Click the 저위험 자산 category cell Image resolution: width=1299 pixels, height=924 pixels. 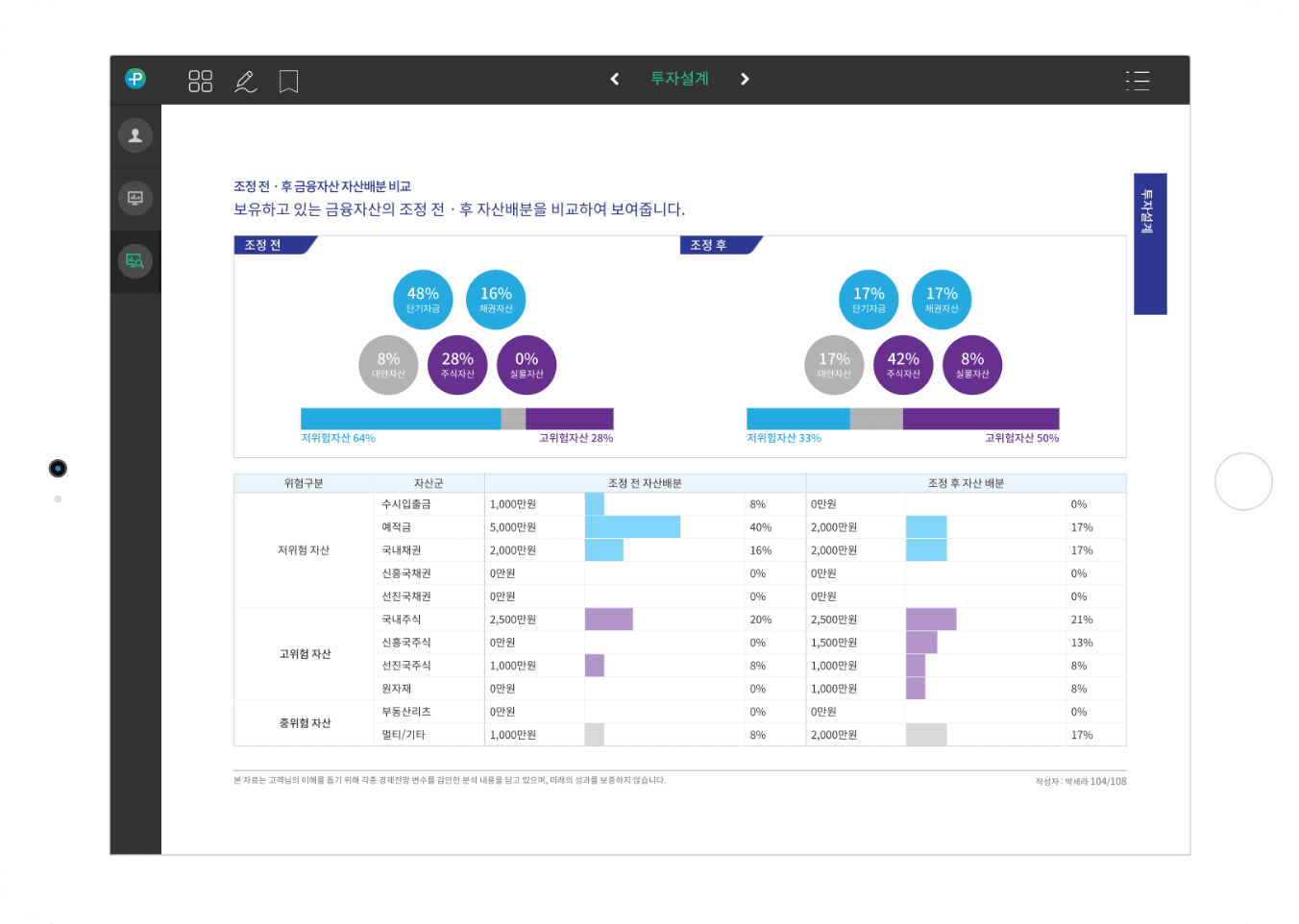click(x=304, y=550)
